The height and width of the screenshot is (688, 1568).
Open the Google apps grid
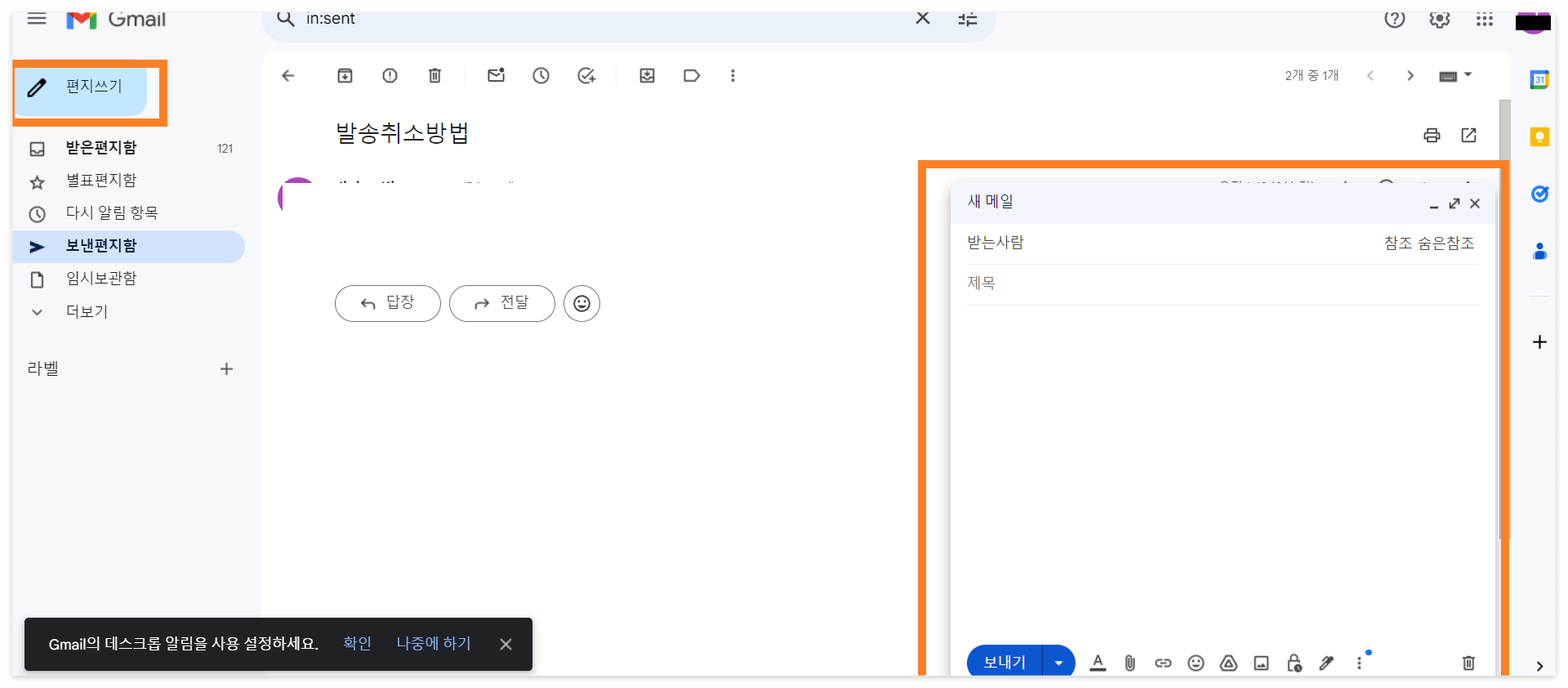[1485, 19]
